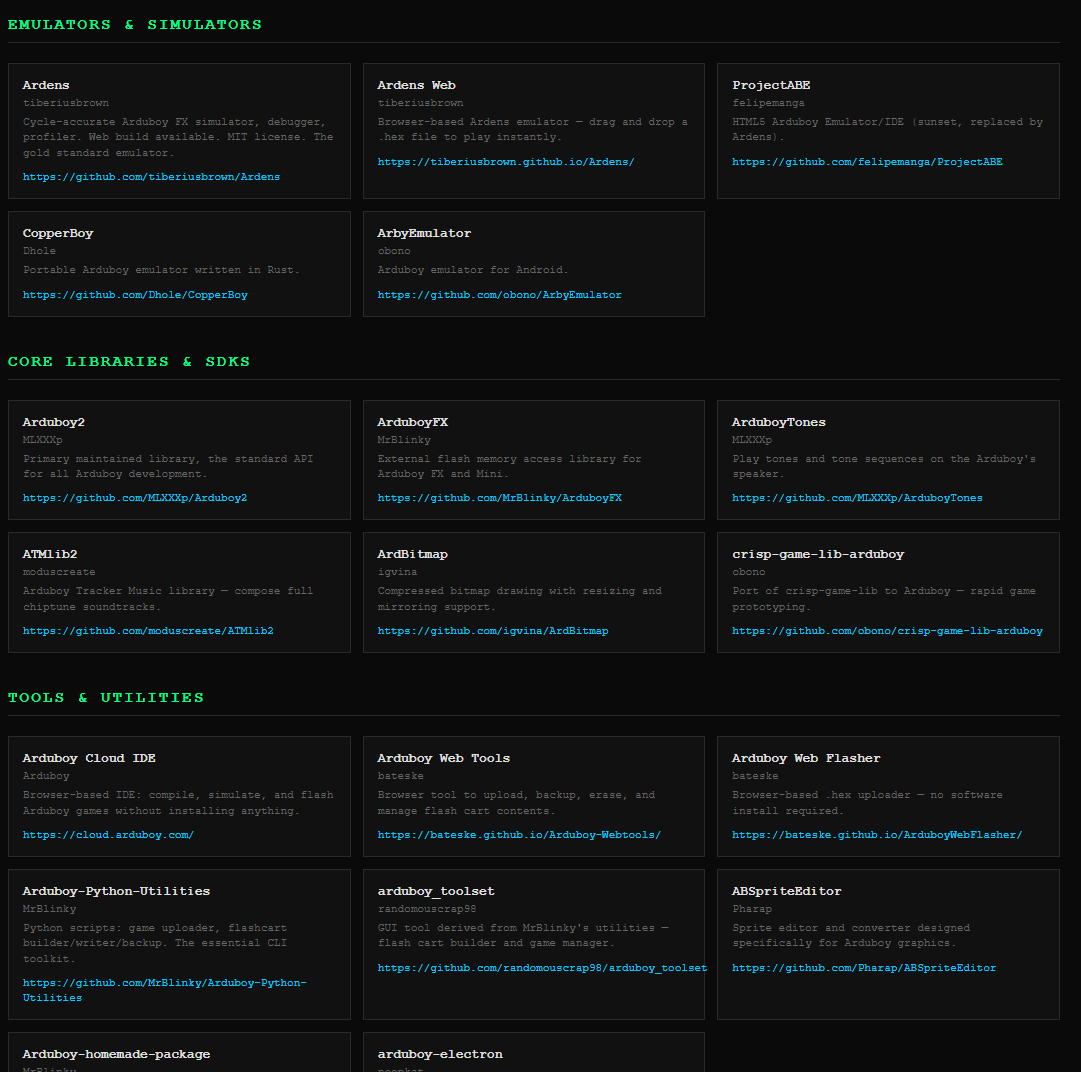
Task: Click the Core Libraries & SDKs heading
Action: (129, 362)
